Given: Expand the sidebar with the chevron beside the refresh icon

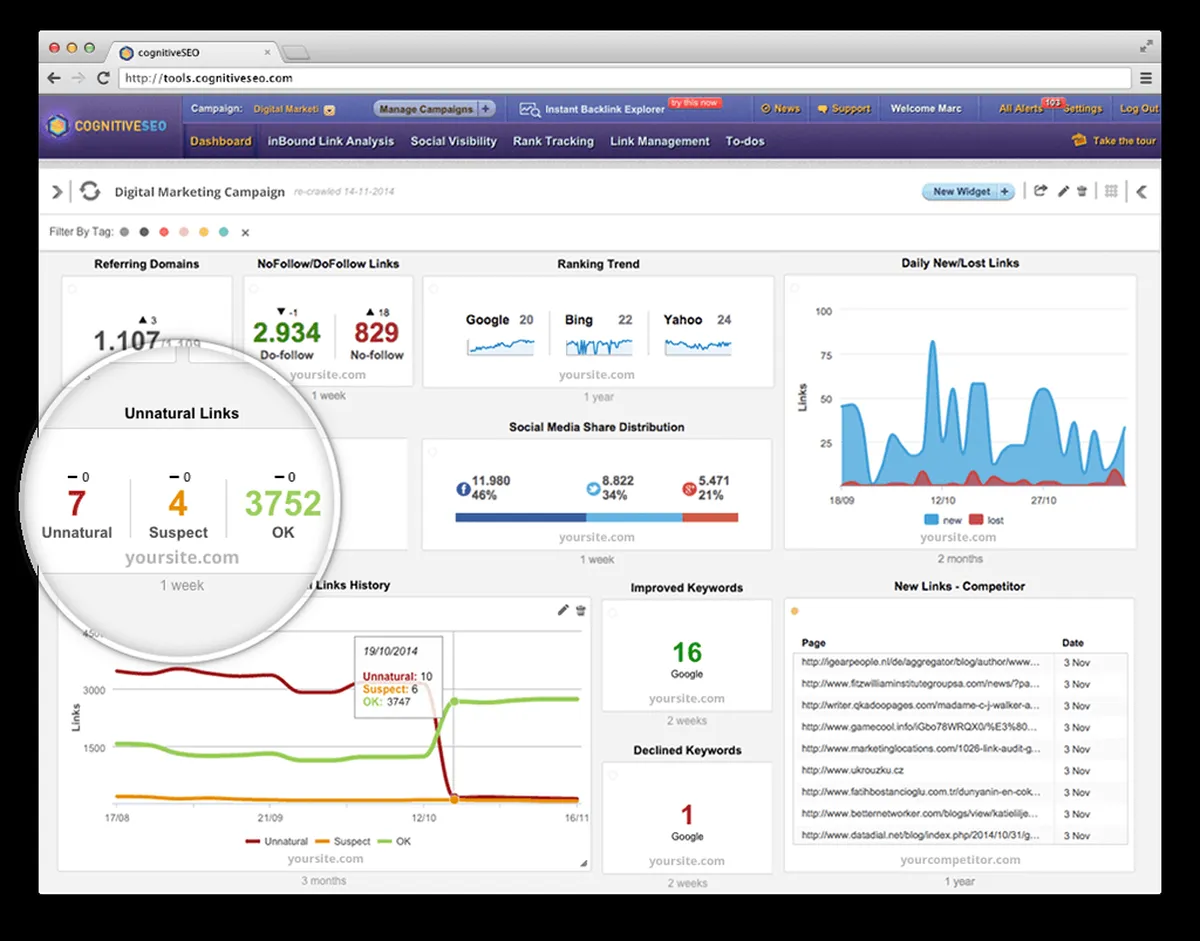Looking at the screenshot, I should coord(57,191).
